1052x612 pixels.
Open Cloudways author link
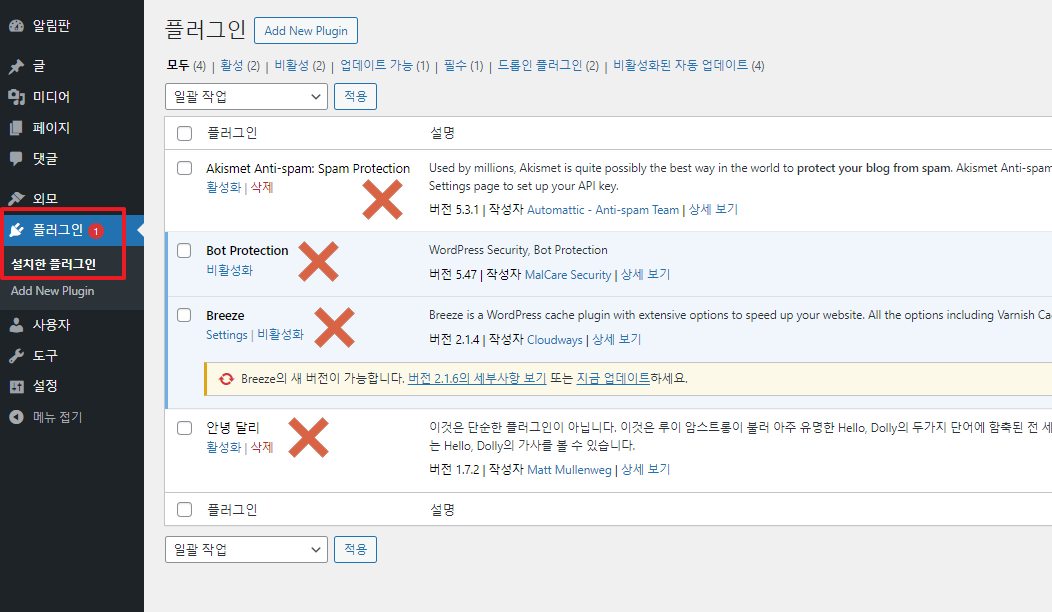(555, 340)
